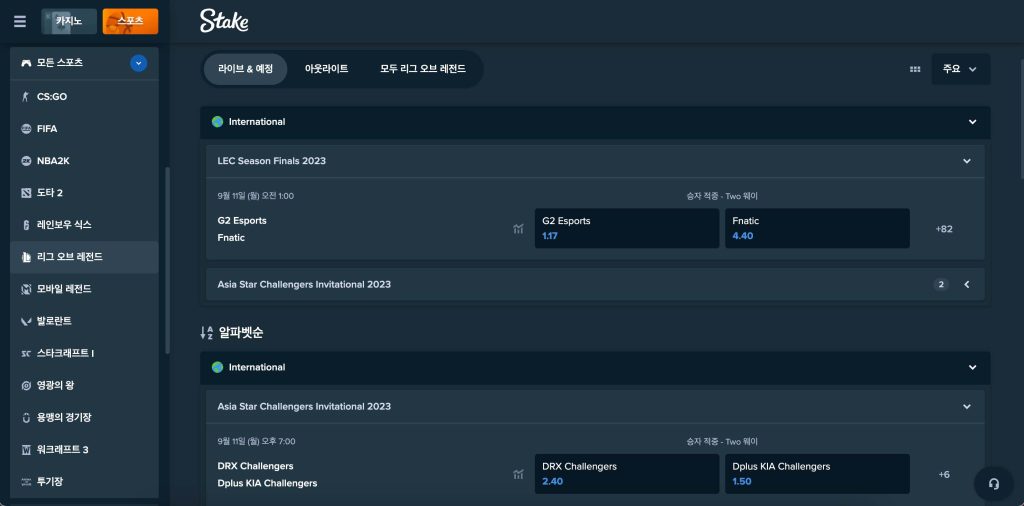The width and height of the screenshot is (1024, 506).
Task: Click the 9월 11일 오후 7:00 time
Action: pos(256,441)
